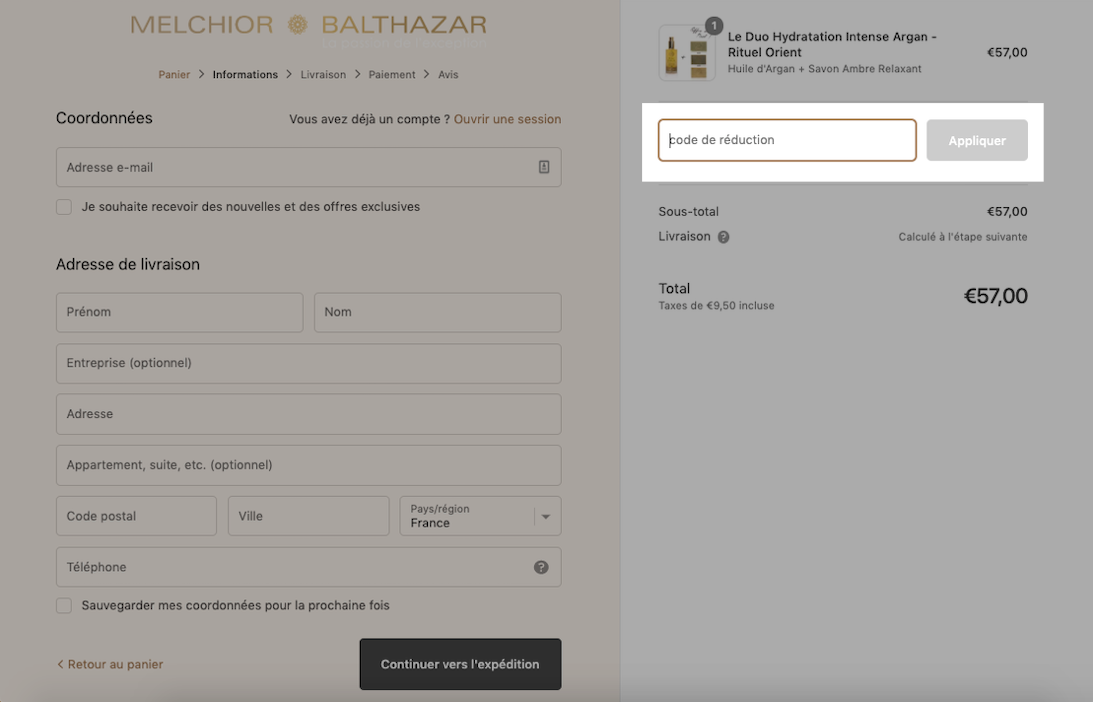
Task: Focus the Prénom field
Action: pos(180,312)
